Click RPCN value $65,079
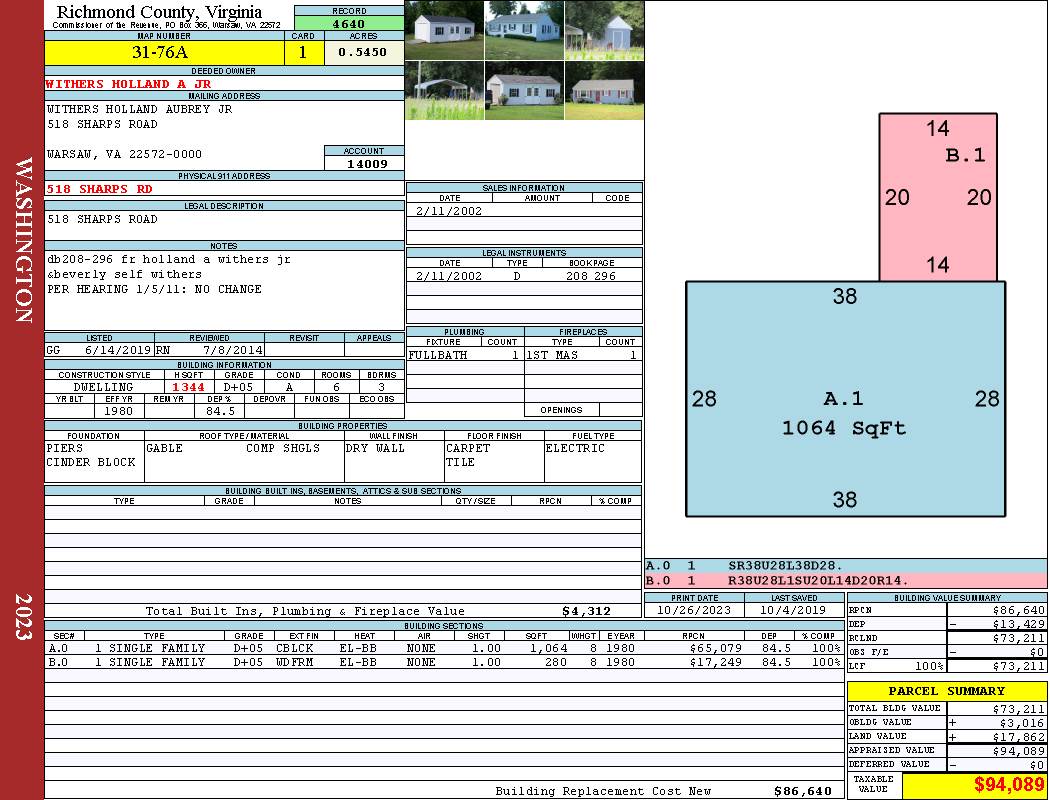Image resolution: width=1050 pixels, height=800 pixels. coord(716,648)
